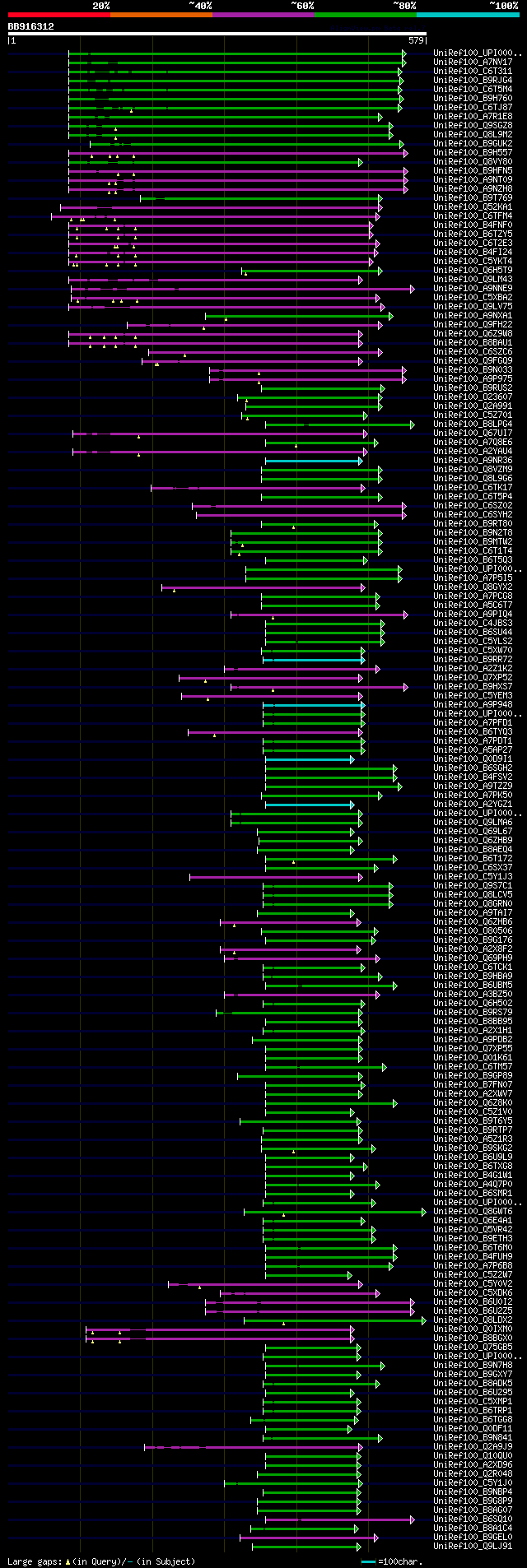Click the UniRef100_C6TM57 label
This screenshot has height=1568, width=527.
[x=473, y=1066]
